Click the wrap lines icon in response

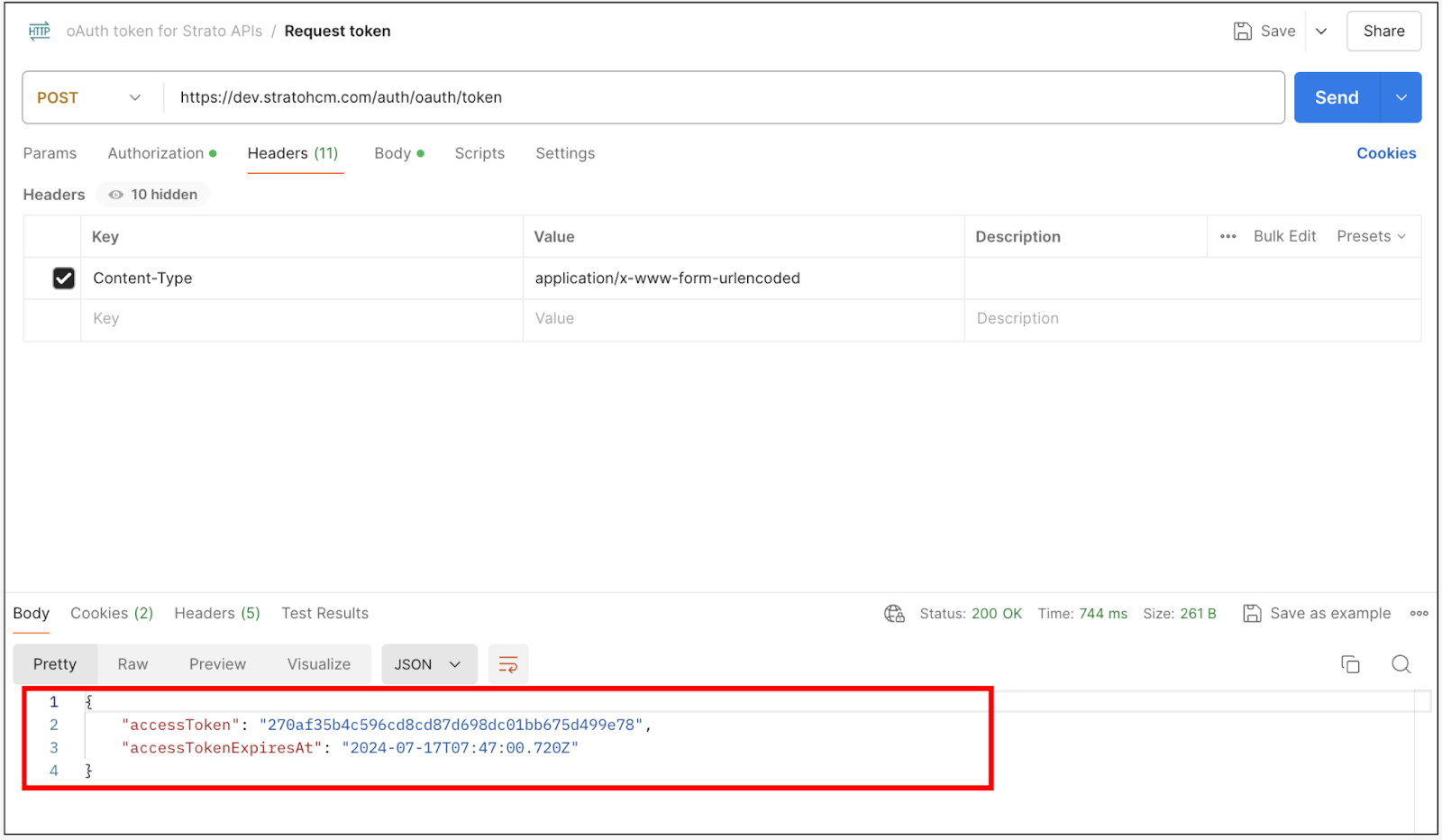click(x=508, y=664)
